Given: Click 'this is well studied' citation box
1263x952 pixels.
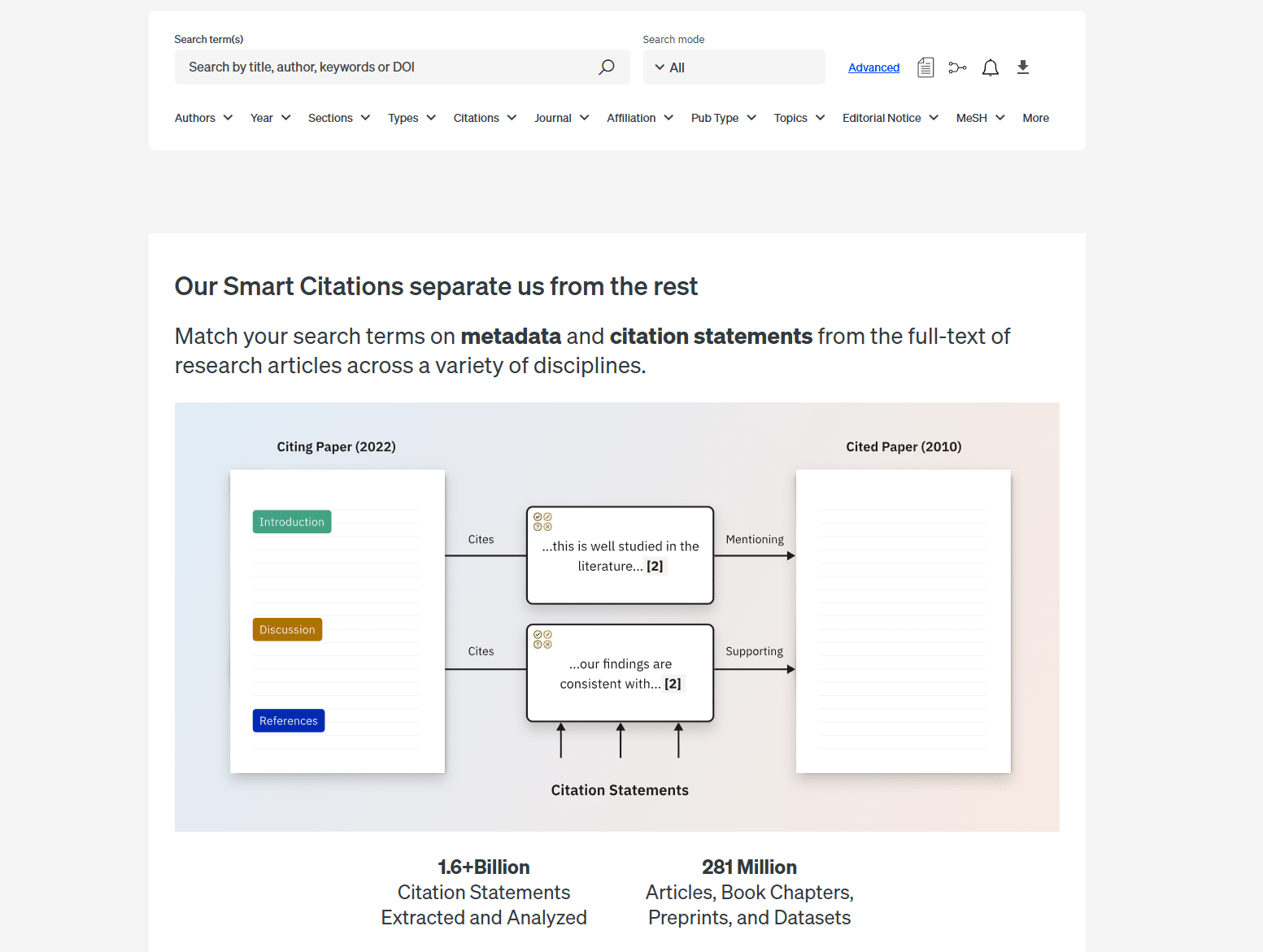Looking at the screenshot, I should point(620,555).
